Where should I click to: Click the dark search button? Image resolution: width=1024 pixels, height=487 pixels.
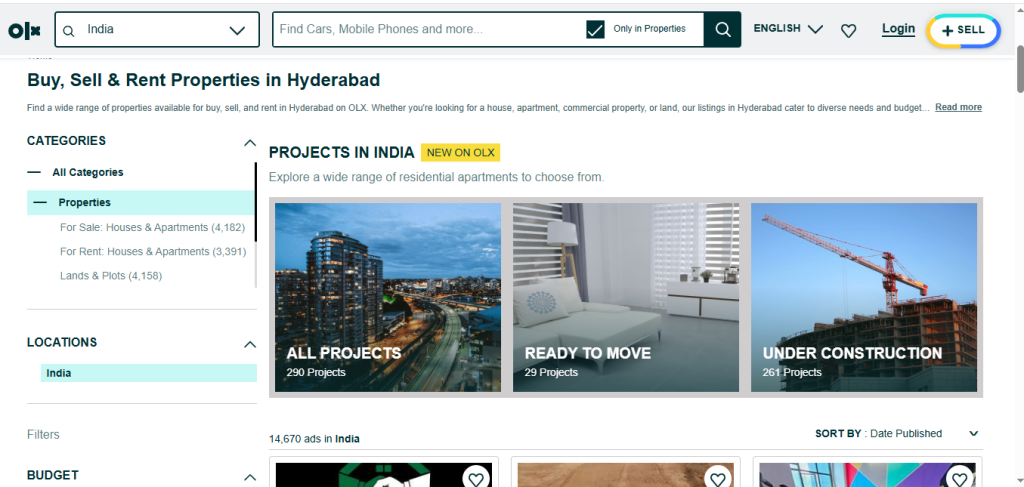point(722,29)
